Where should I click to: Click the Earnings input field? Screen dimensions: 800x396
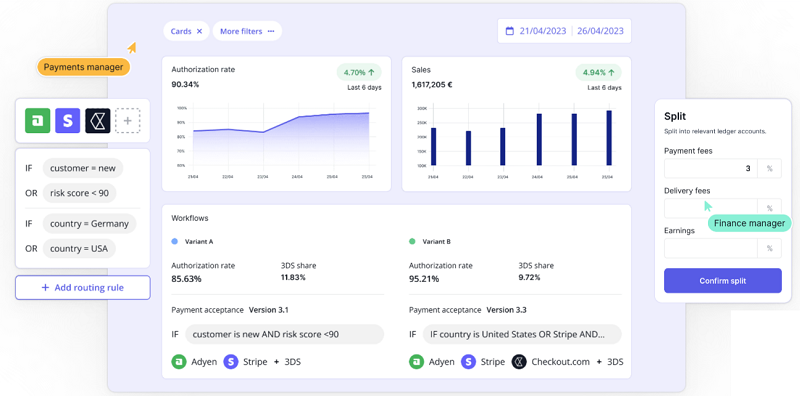coord(711,249)
